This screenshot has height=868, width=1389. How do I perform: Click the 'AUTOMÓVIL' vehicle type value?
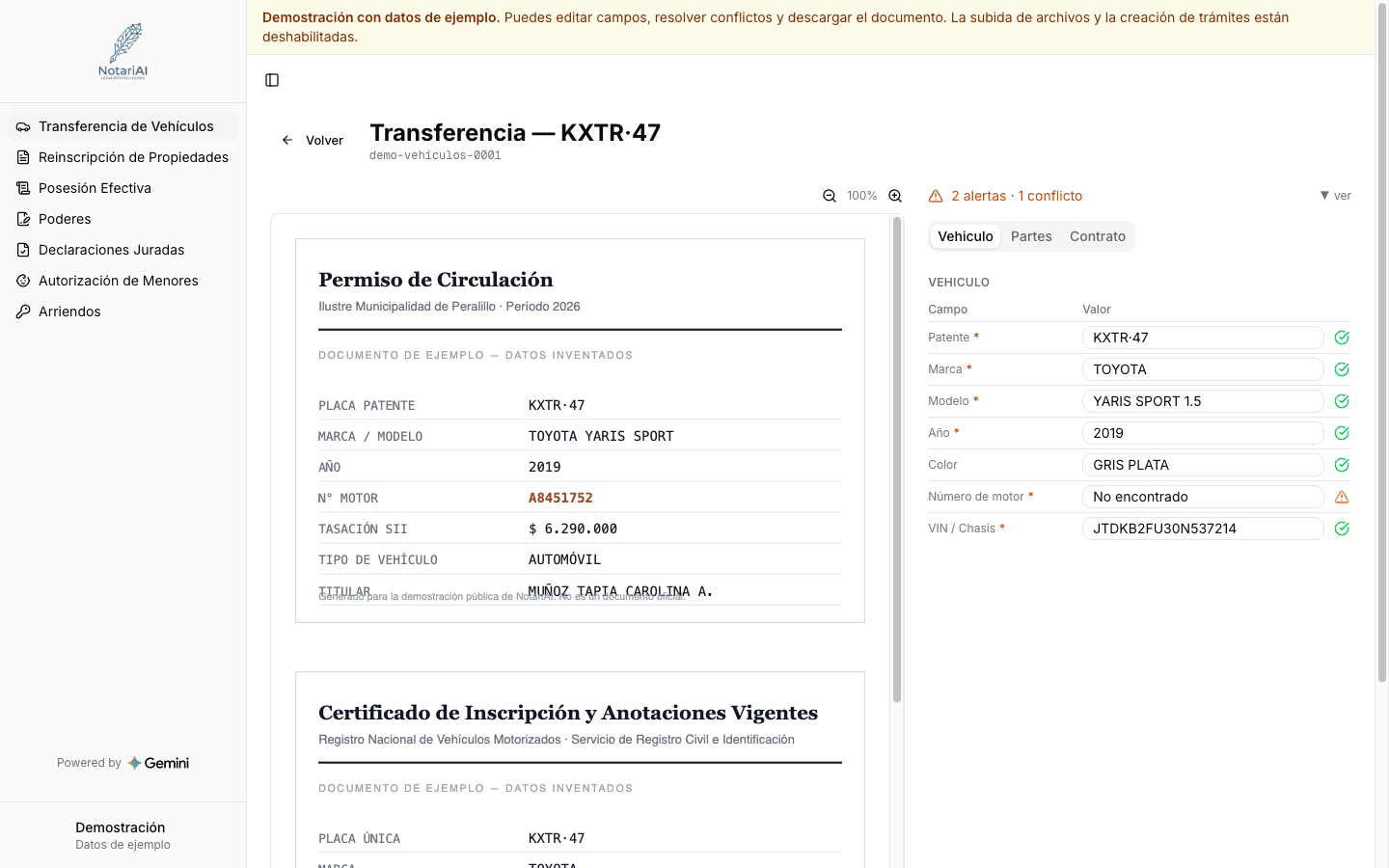click(x=564, y=559)
